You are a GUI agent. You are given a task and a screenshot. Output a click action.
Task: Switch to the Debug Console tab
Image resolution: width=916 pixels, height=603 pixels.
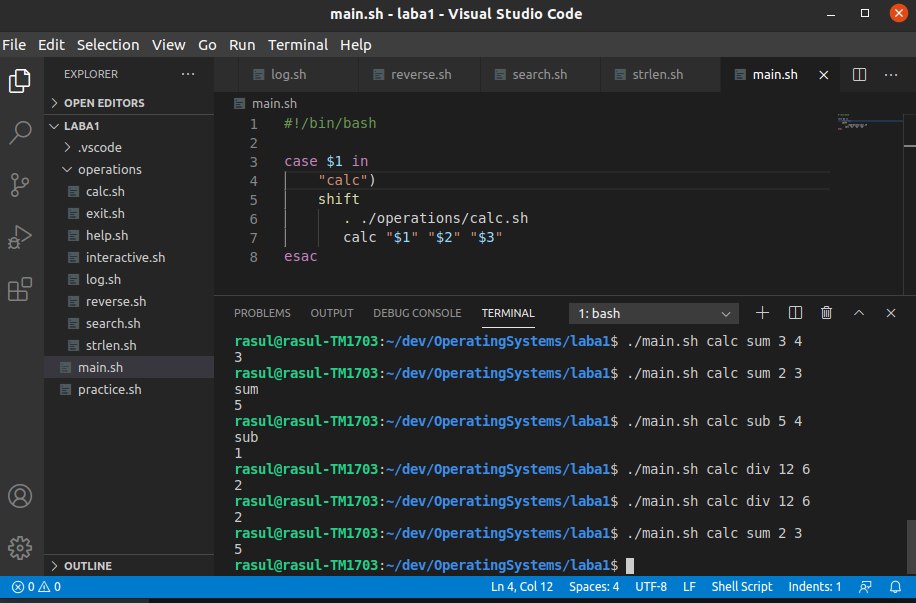point(417,313)
